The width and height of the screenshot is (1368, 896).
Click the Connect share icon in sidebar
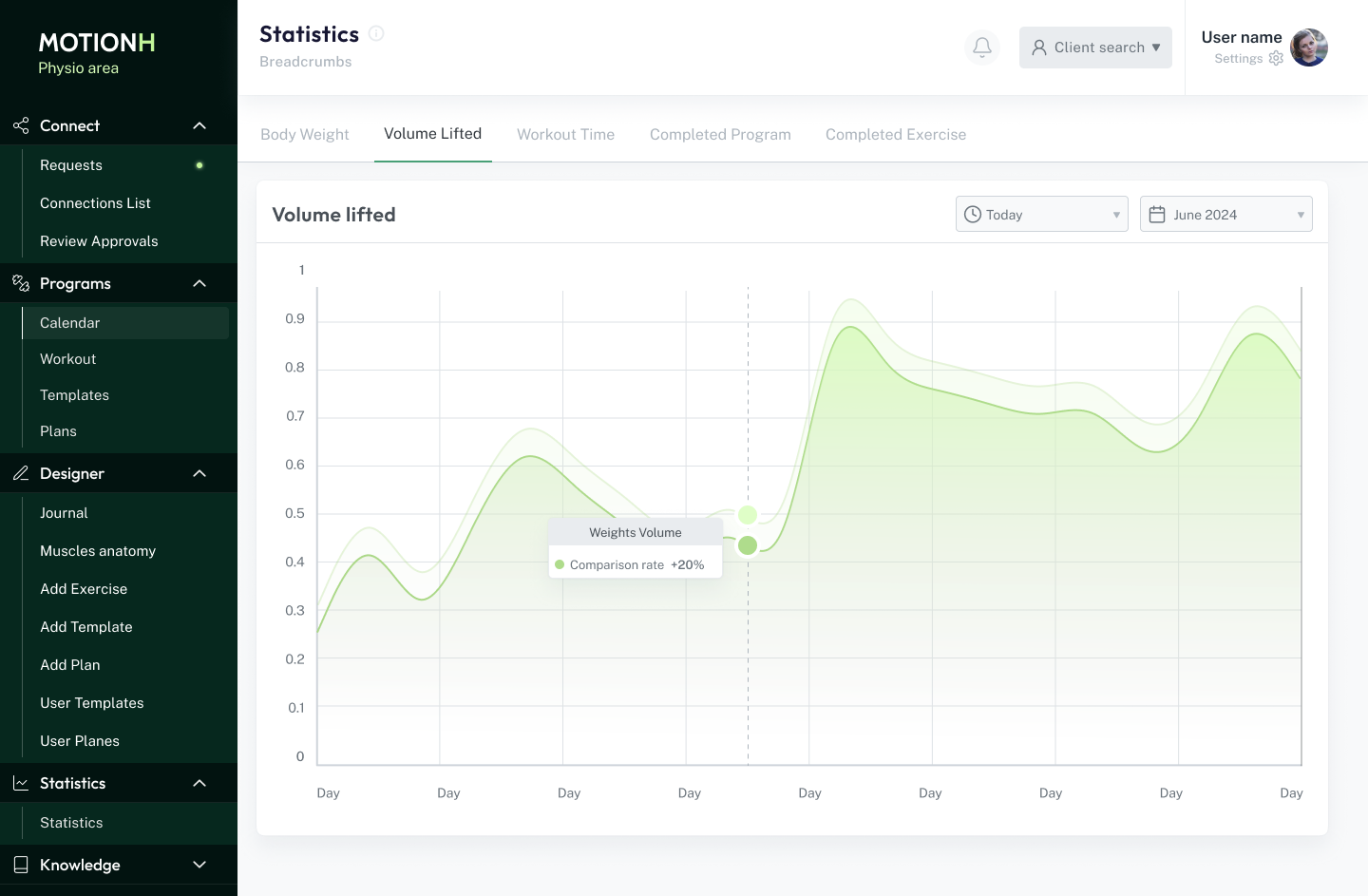coord(21,125)
